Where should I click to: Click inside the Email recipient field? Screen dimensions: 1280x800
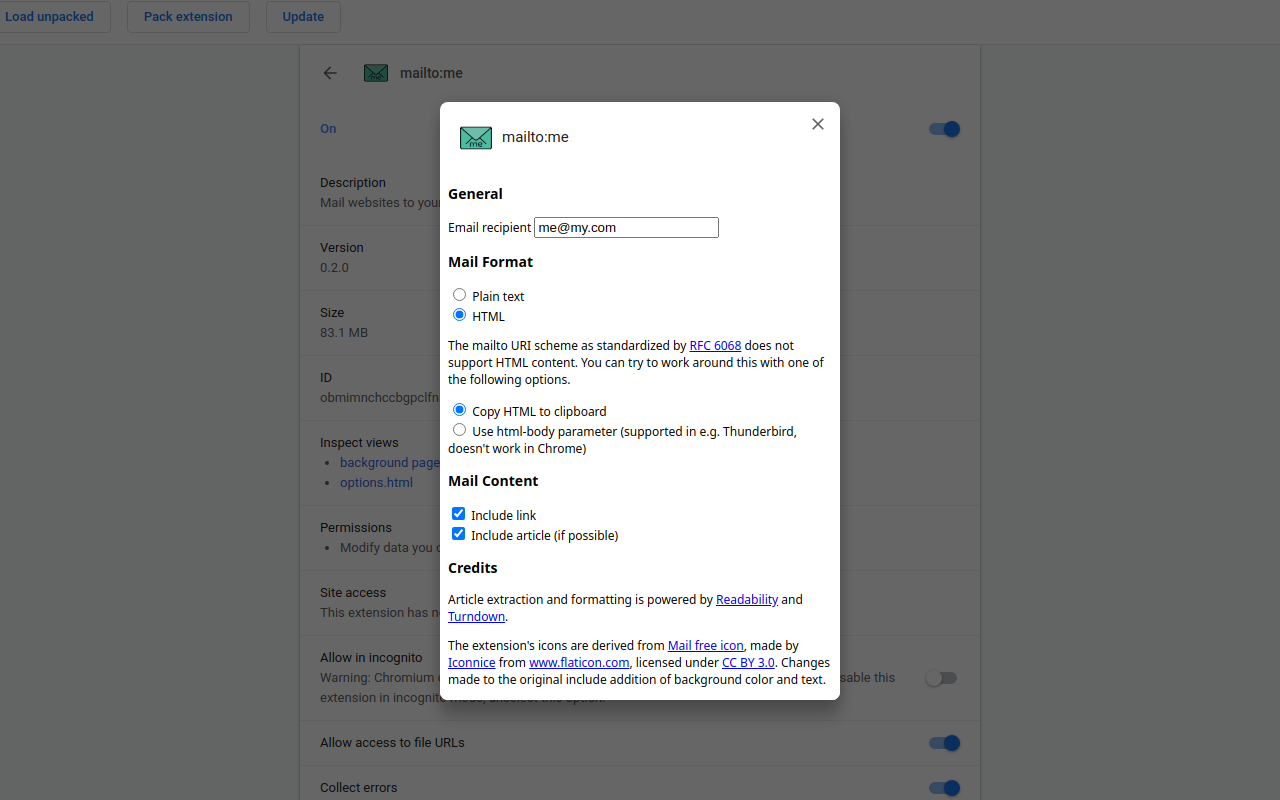click(x=626, y=227)
